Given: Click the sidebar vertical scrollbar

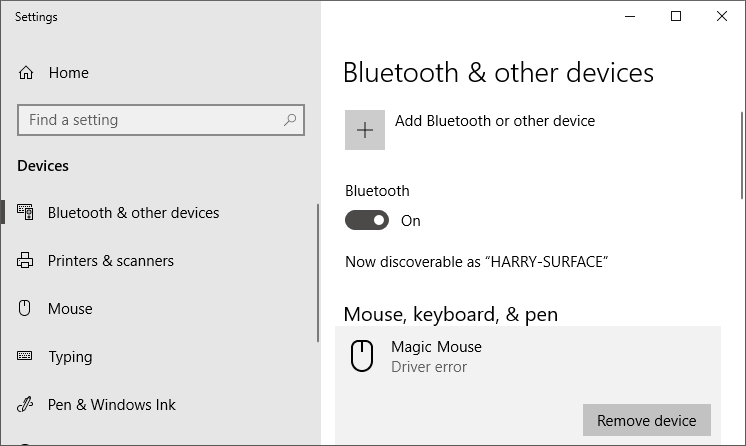Looking at the screenshot, I should coord(317,273).
